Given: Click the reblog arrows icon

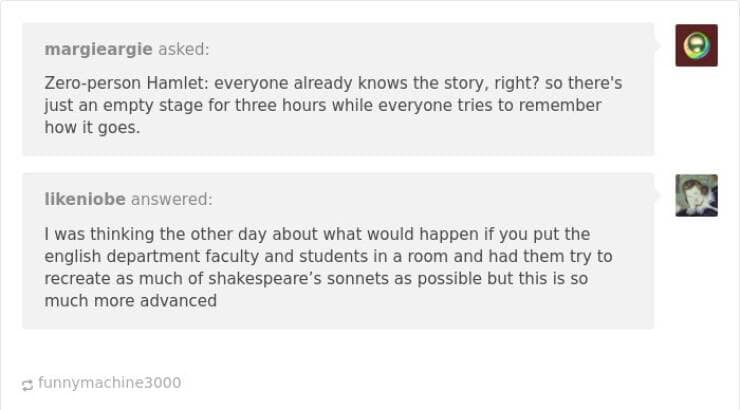Looking at the screenshot, I should (27, 384).
